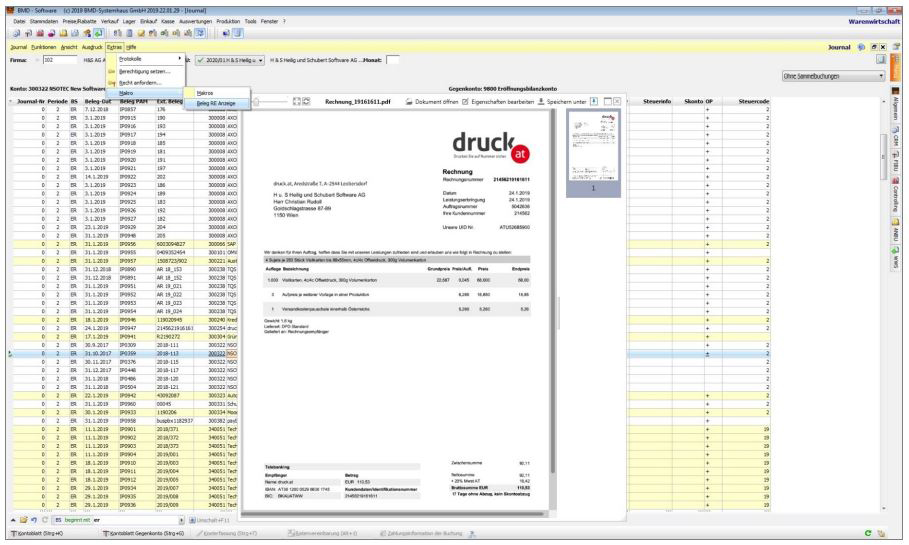
Task: Click the Makro entry in Extras menu
Action: 145,93
